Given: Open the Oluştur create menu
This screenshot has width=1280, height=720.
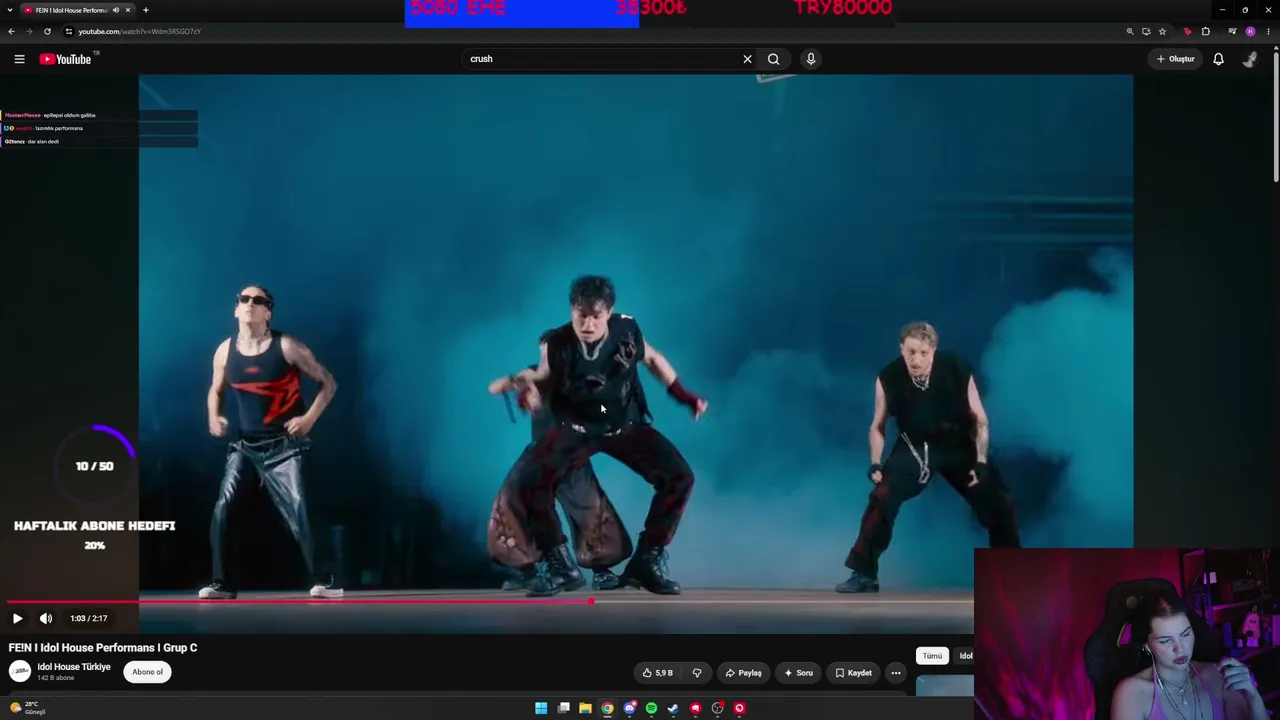Looking at the screenshot, I should 1175,59.
